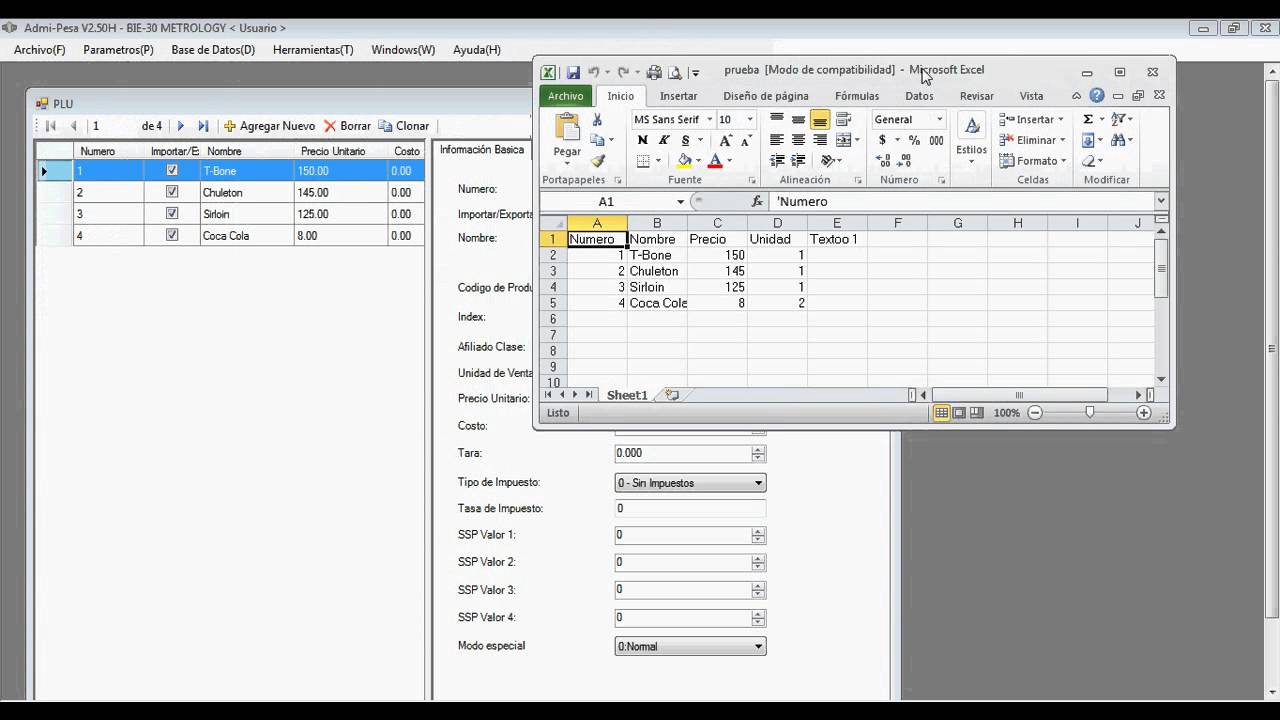Screen dimensions: 1280x720
Task: Click the highlighted bottom align icon
Action: 820,119
